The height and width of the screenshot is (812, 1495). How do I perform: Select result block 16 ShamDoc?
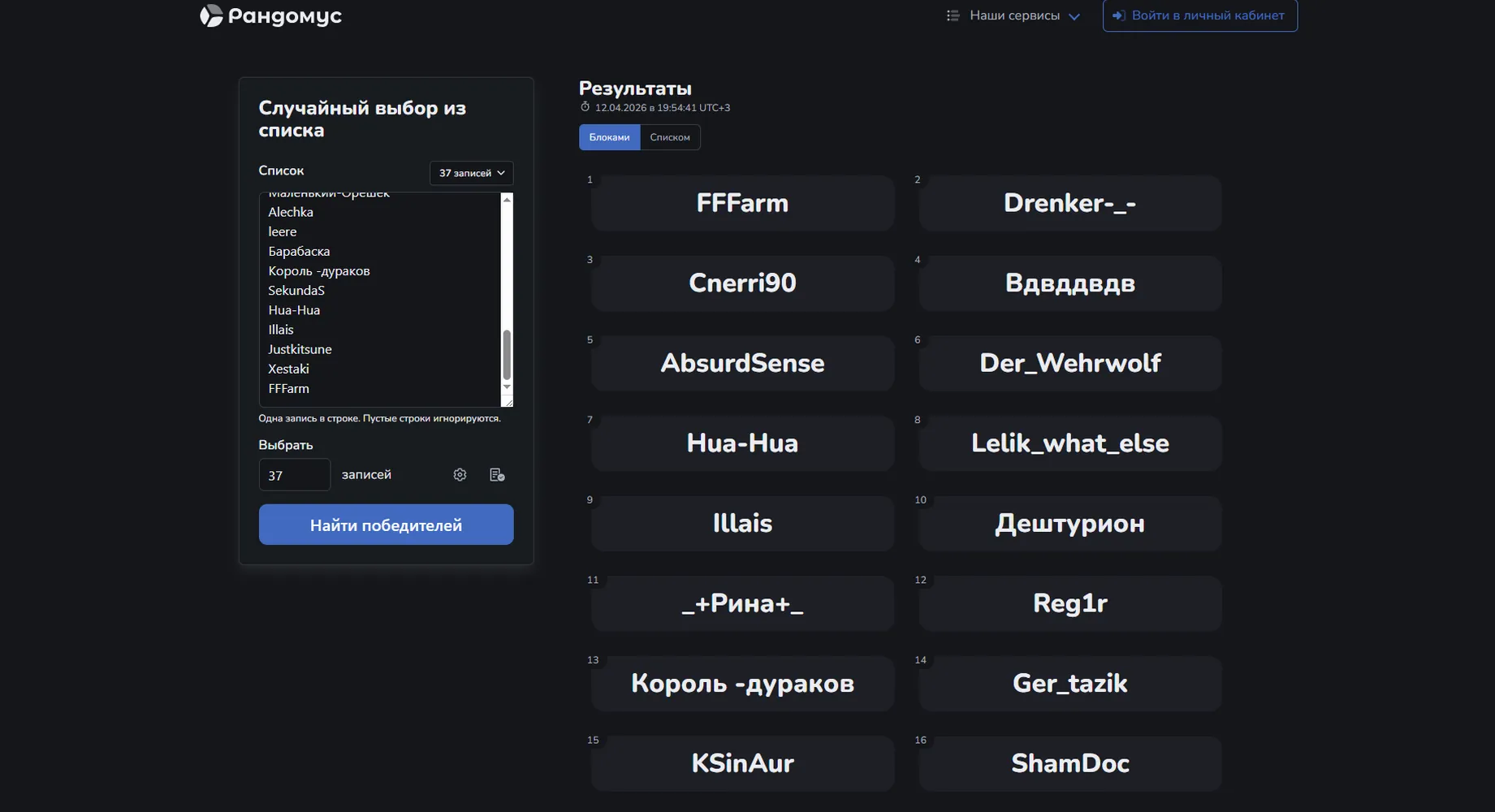click(x=1070, y=763)
